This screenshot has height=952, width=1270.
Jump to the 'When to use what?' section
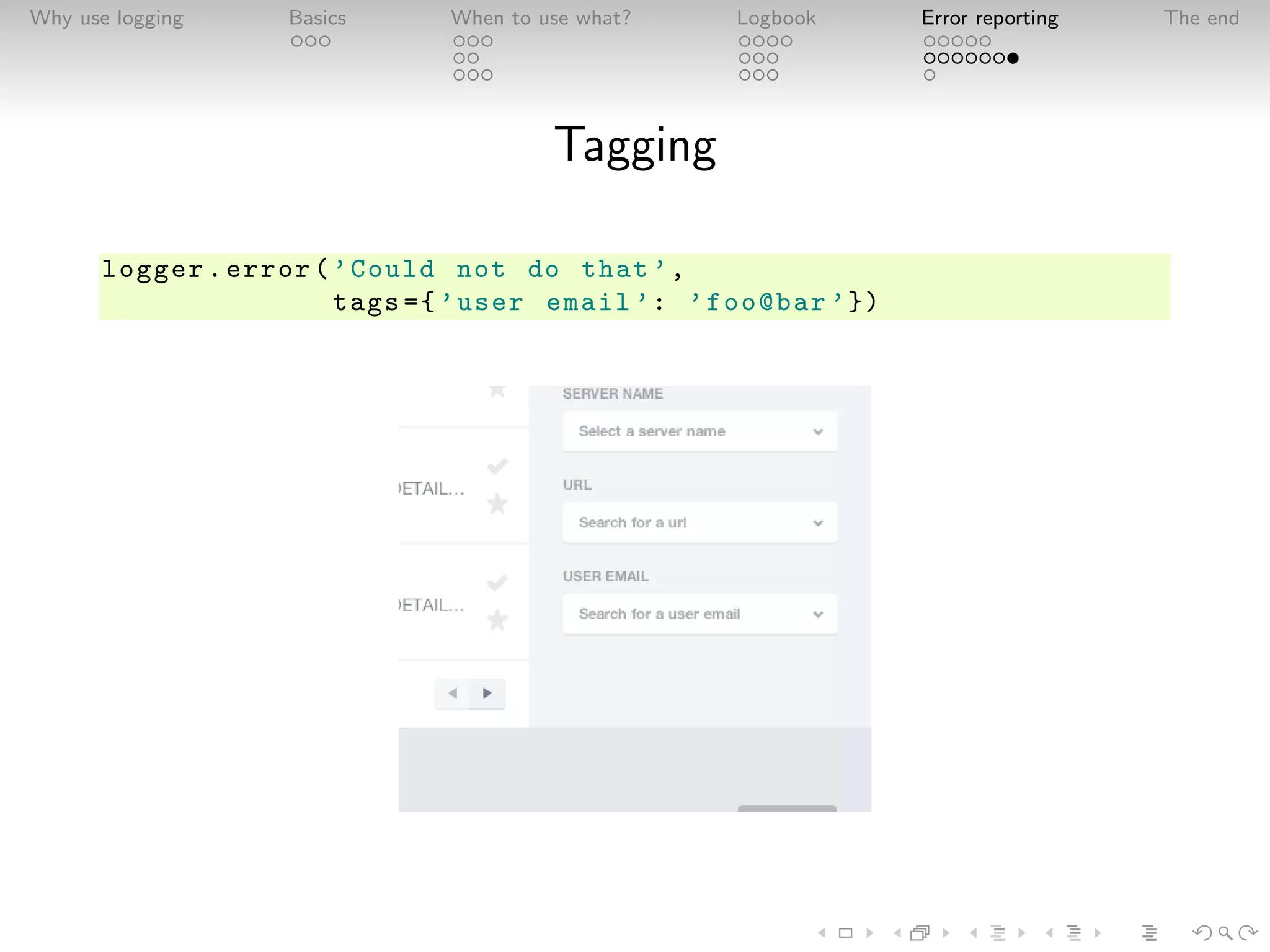(x=541, y=18)
